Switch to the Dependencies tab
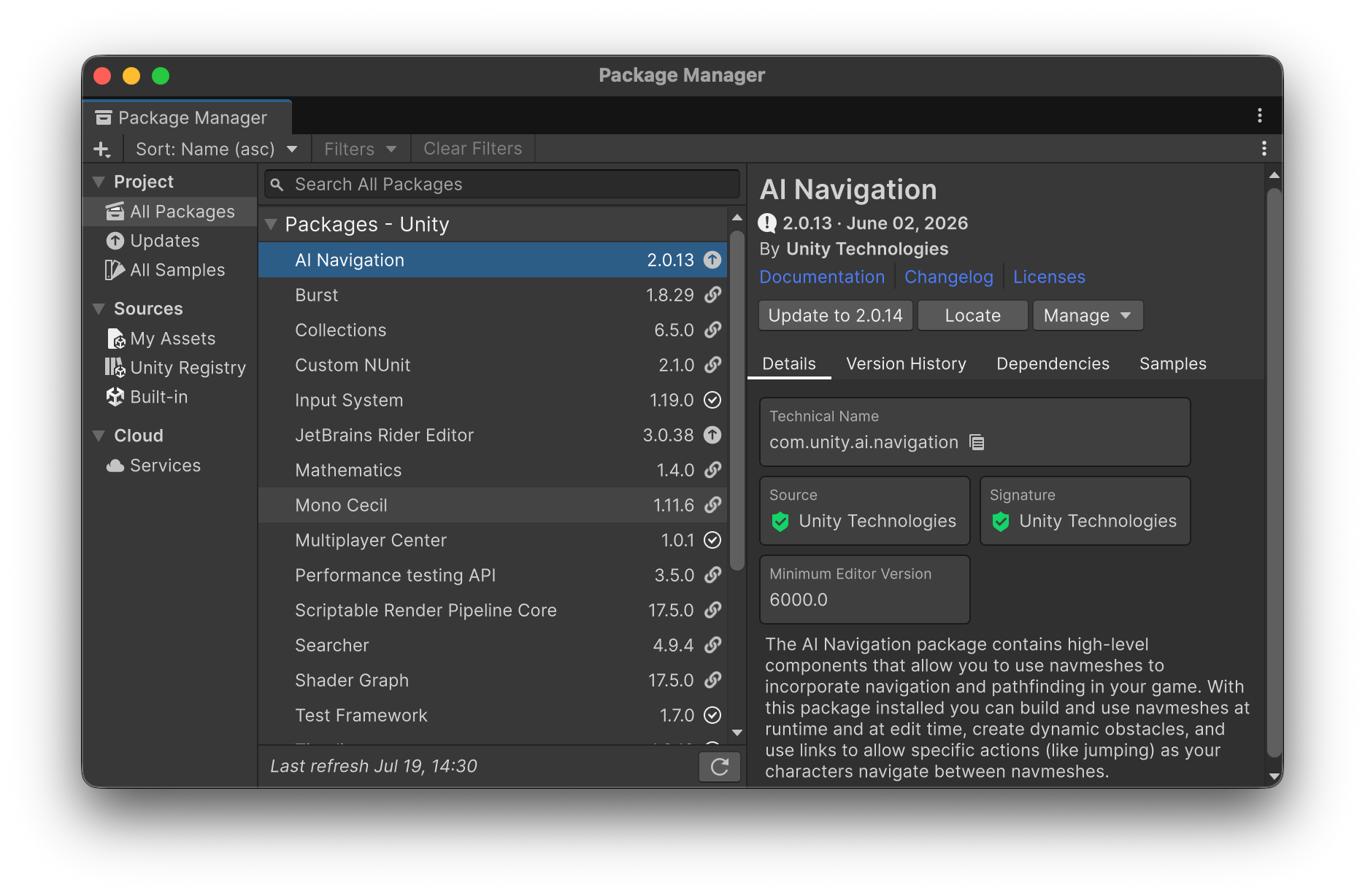Image resolution: width=1365 pixels, height=896 pixels. [1053, 363]
